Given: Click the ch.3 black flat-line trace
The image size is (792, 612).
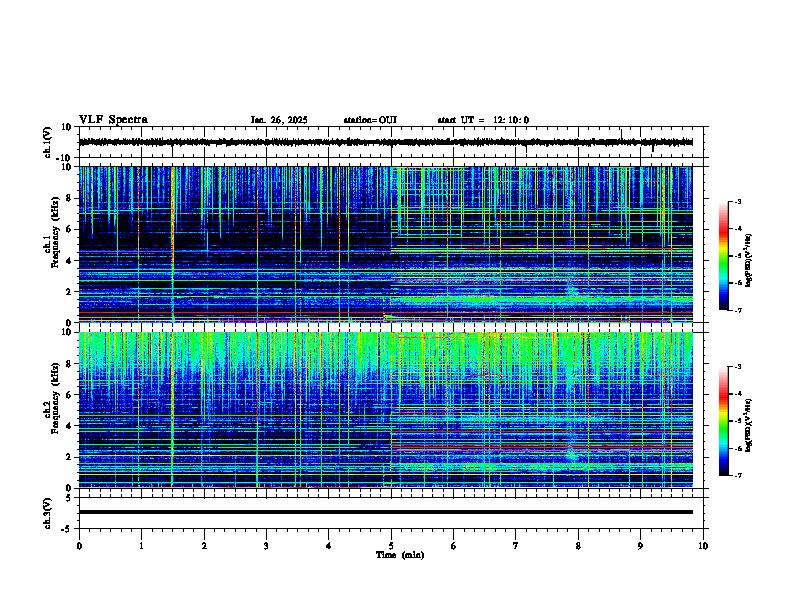Looking at the screenshot, I should [x=386, y=512].
